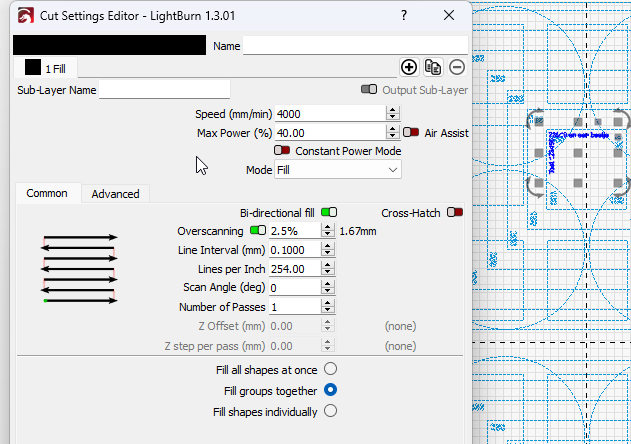Click the Number of Passes field
This screenshot has height=444, width=631.
pos(295,307)
